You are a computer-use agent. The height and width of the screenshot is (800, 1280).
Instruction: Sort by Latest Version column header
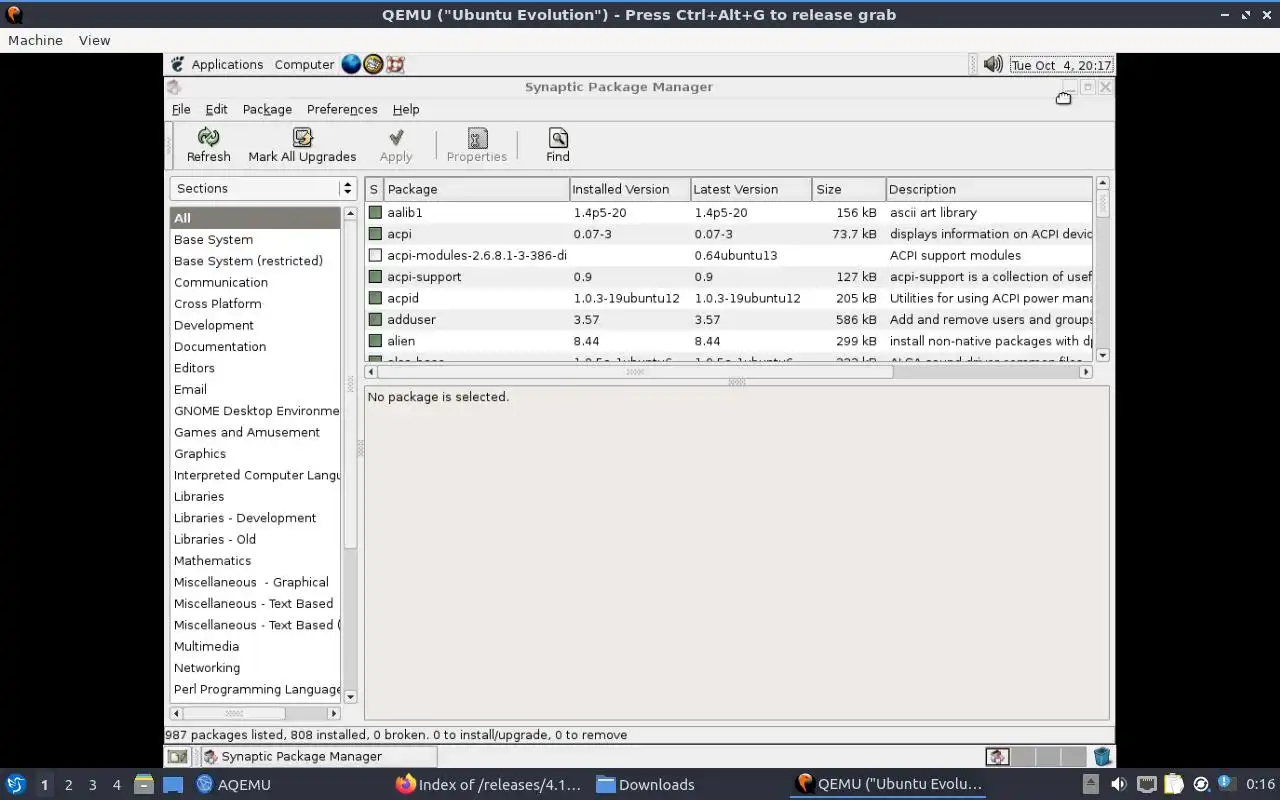pos(751,189)
